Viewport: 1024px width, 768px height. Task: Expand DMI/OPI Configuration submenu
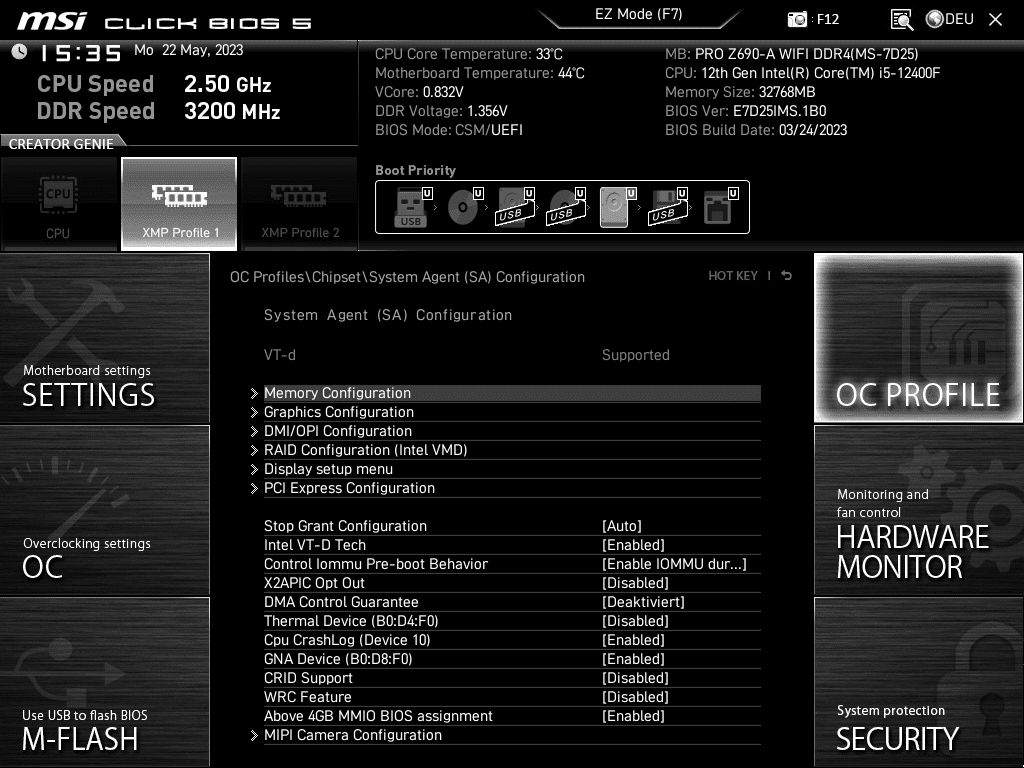point(512,431)
